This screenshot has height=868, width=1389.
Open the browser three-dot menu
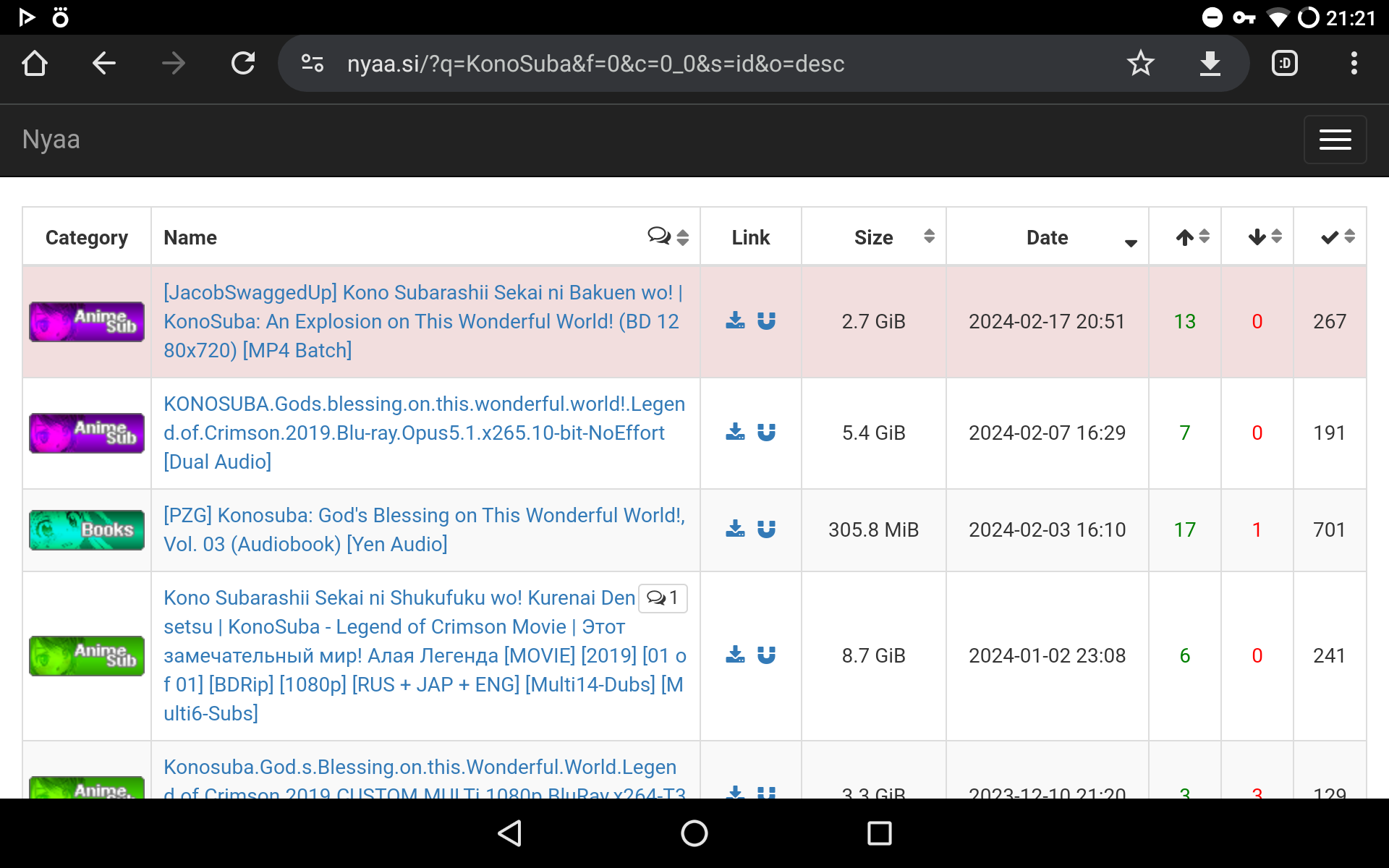(1354, 64)
